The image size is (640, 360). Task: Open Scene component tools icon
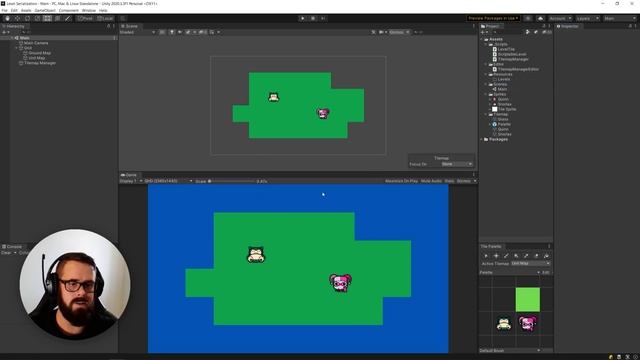[x=373, y=32]
